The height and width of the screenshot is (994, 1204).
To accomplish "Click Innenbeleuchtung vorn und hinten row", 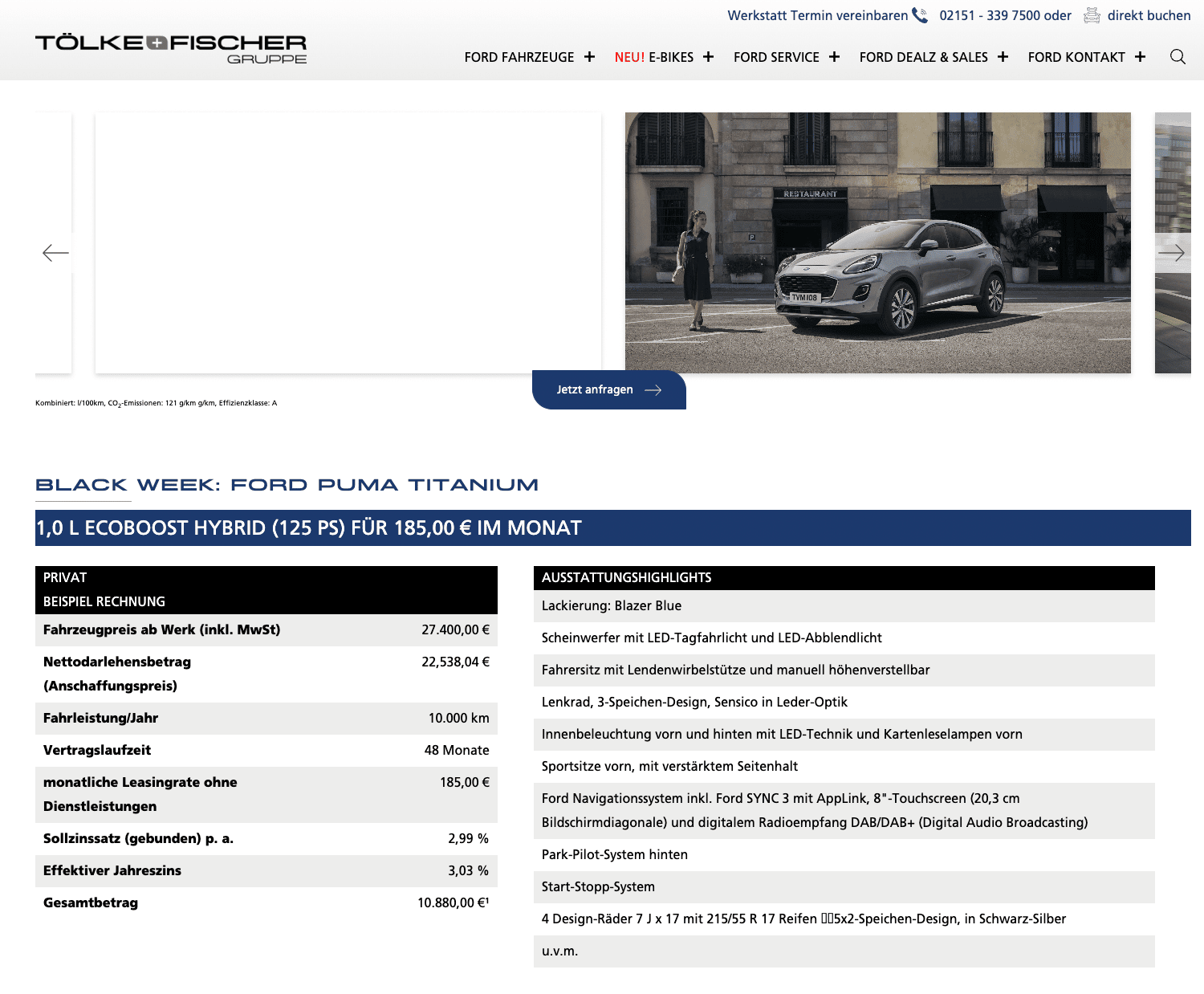I will [844, 735].
